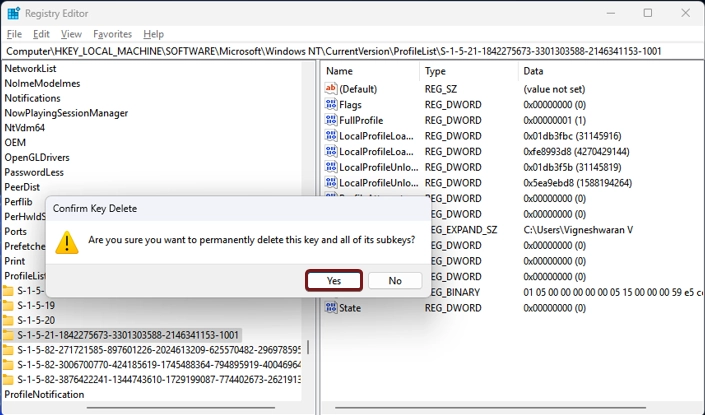
Task: Select the PasswordLess key
Action: pos(34,173)
